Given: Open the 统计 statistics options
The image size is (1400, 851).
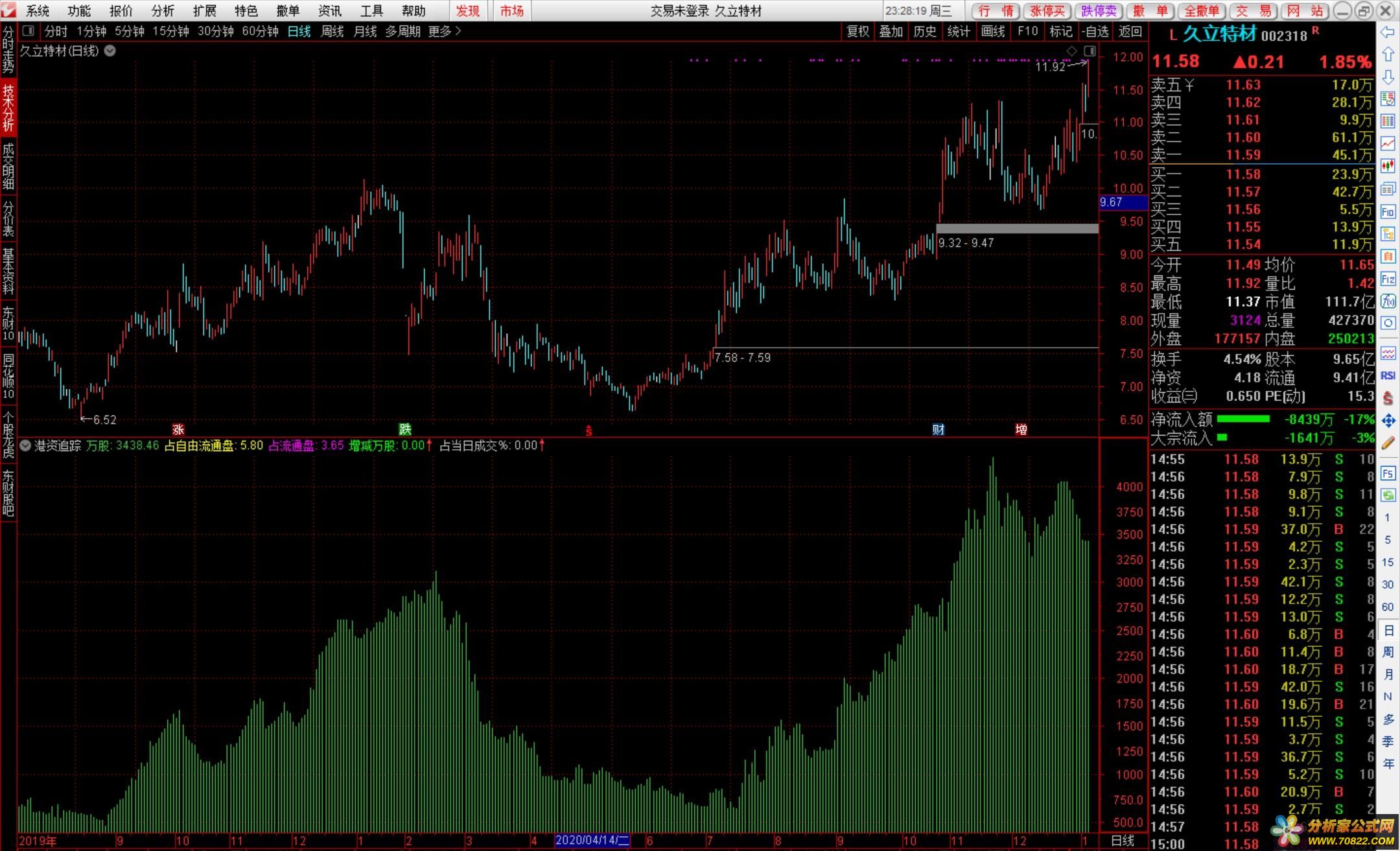Looking at the screenshot, I should [959, 31].
